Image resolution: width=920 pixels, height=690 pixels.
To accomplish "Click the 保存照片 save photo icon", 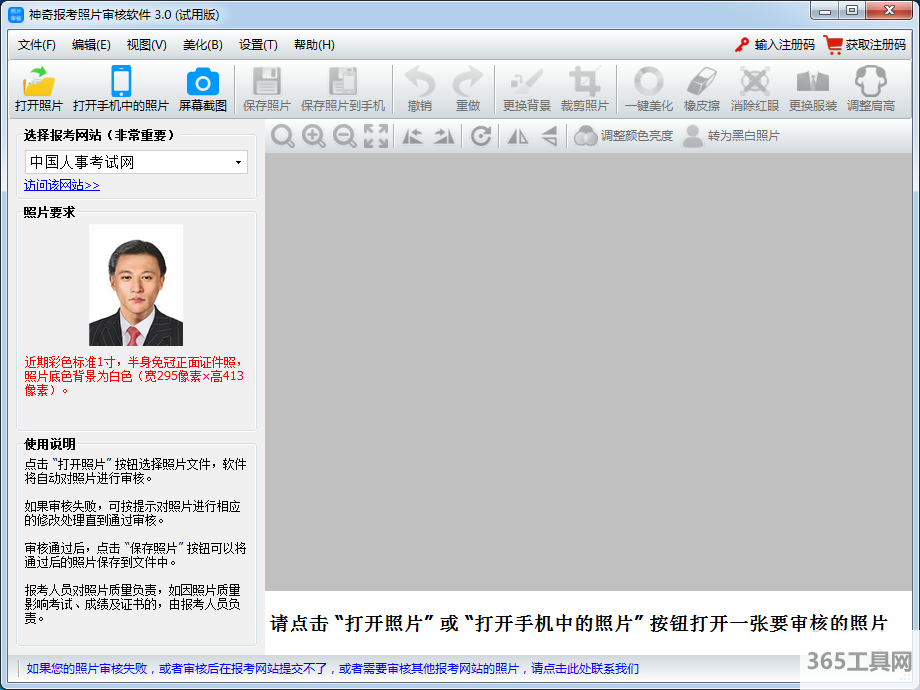I will [x=267, y=89].
